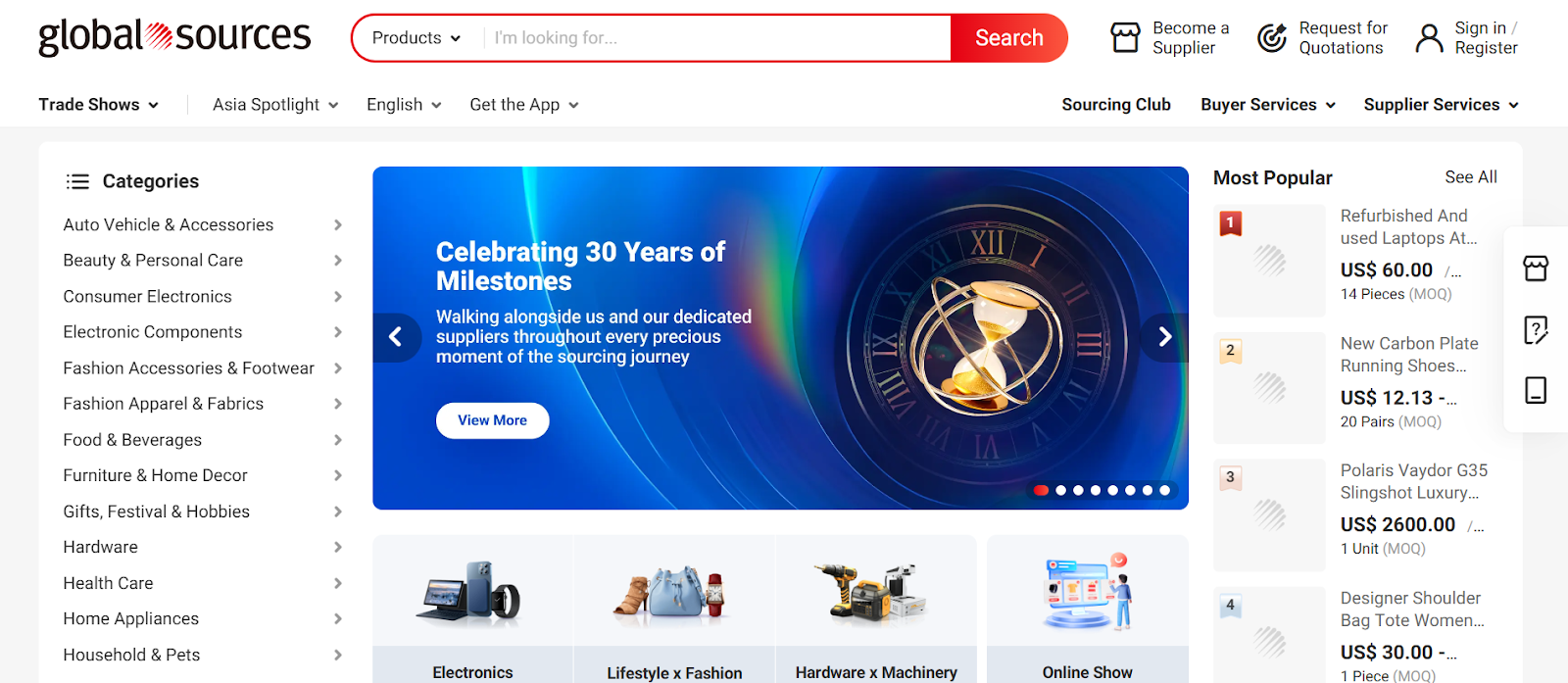The width and height of the screenshot is (1568, 683).
Task: Open the English language dropdown
Action: pos(404,105)
